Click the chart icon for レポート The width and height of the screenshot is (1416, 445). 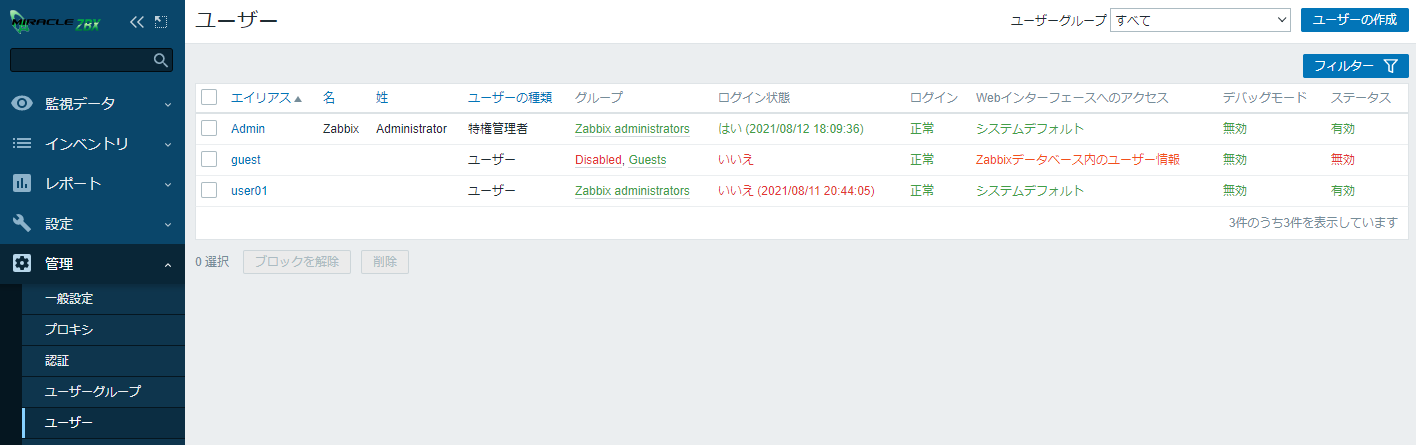[x=22, y=183]
